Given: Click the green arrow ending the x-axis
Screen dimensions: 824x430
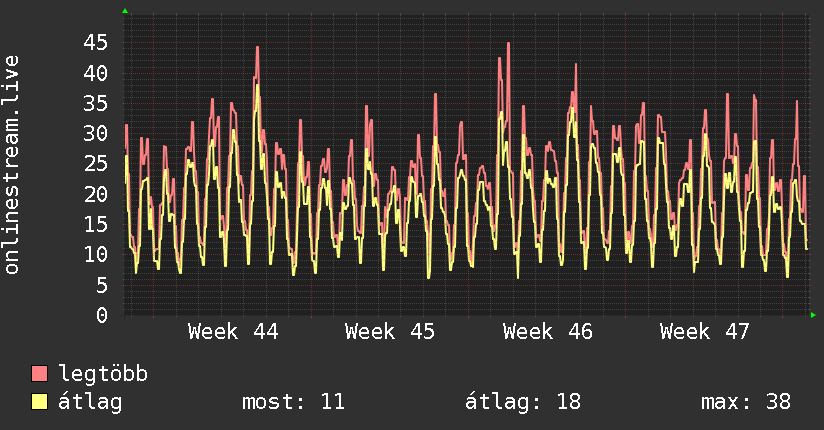Looking at the screenshot, I should pyautogui.click(x=813, y=315).
